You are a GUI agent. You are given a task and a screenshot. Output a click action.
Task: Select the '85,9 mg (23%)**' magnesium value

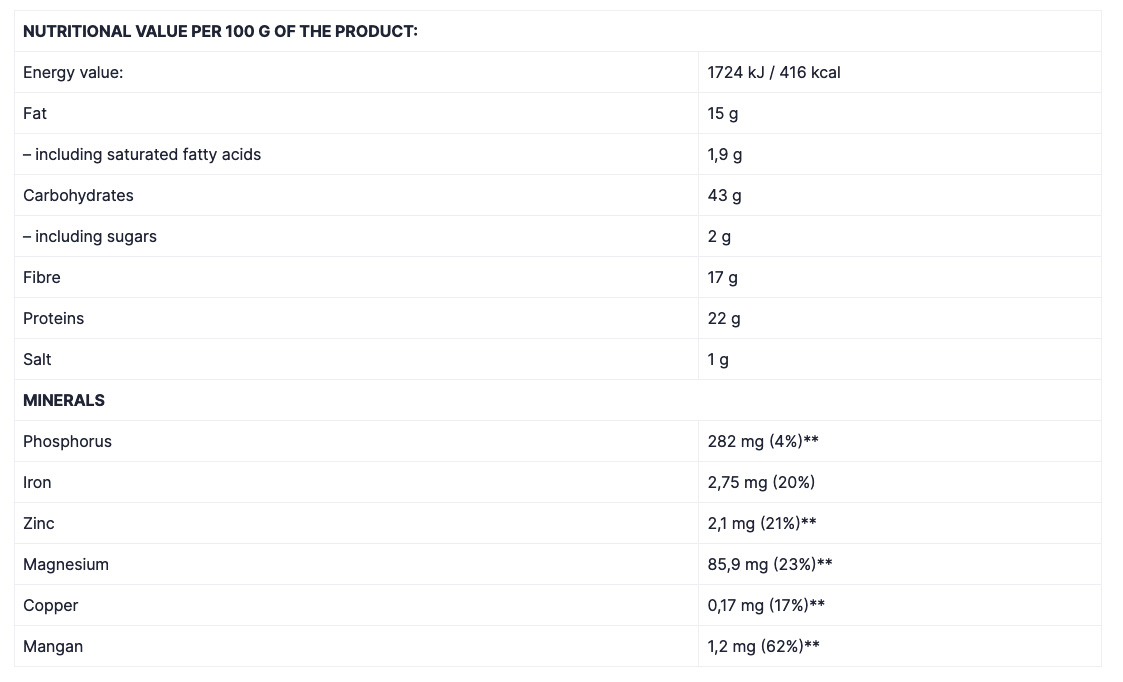coord(770,565)
